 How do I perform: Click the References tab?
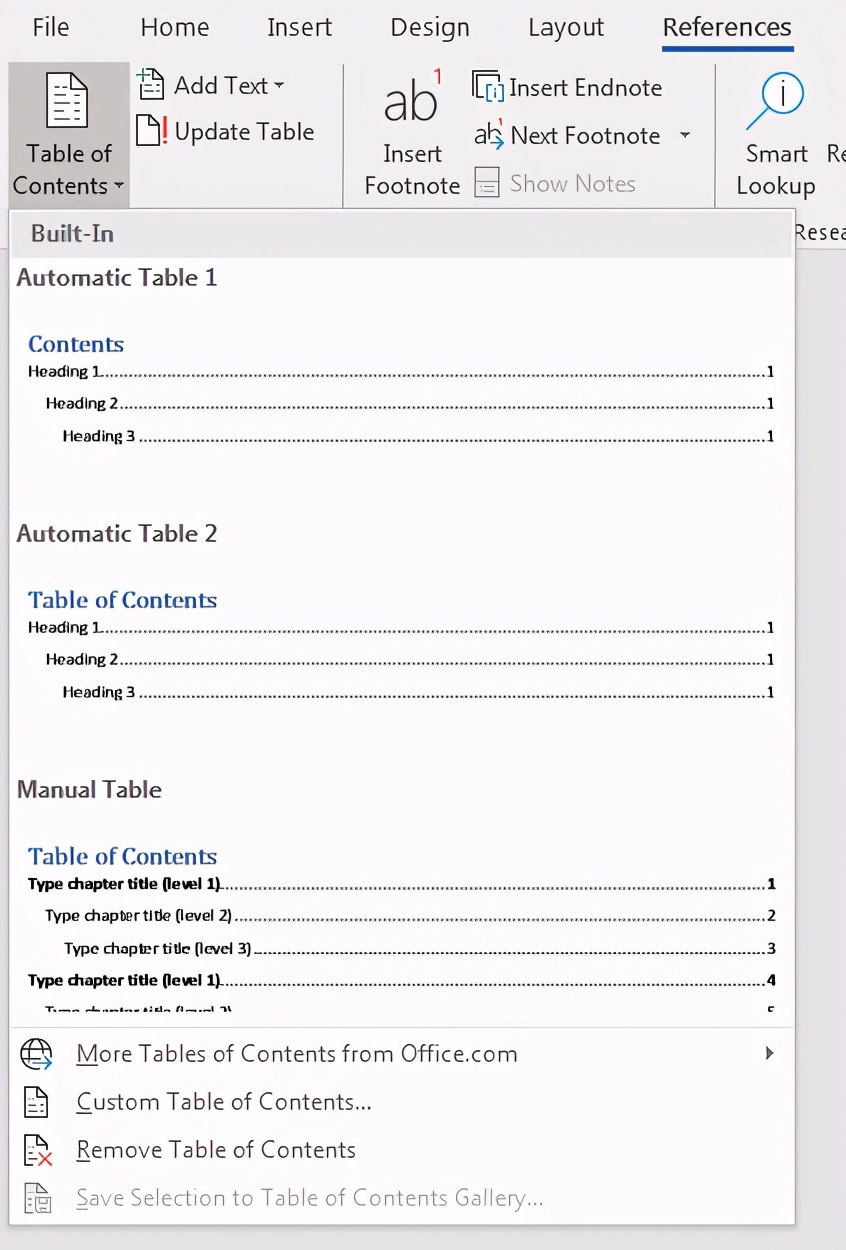(727, 27)
